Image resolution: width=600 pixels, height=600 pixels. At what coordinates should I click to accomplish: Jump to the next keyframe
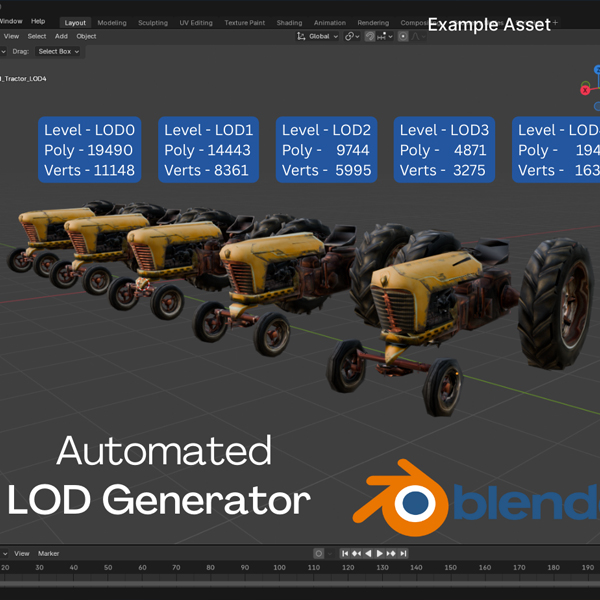tap(391, 553)
